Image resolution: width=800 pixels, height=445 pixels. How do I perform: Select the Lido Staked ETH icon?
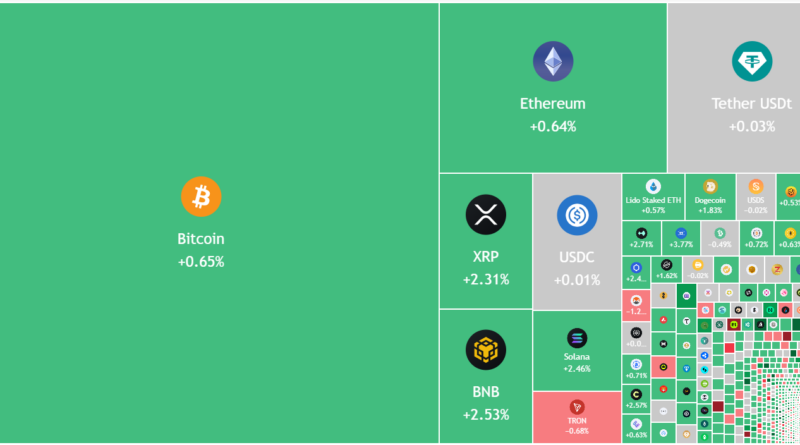click(x=653, y=187)
